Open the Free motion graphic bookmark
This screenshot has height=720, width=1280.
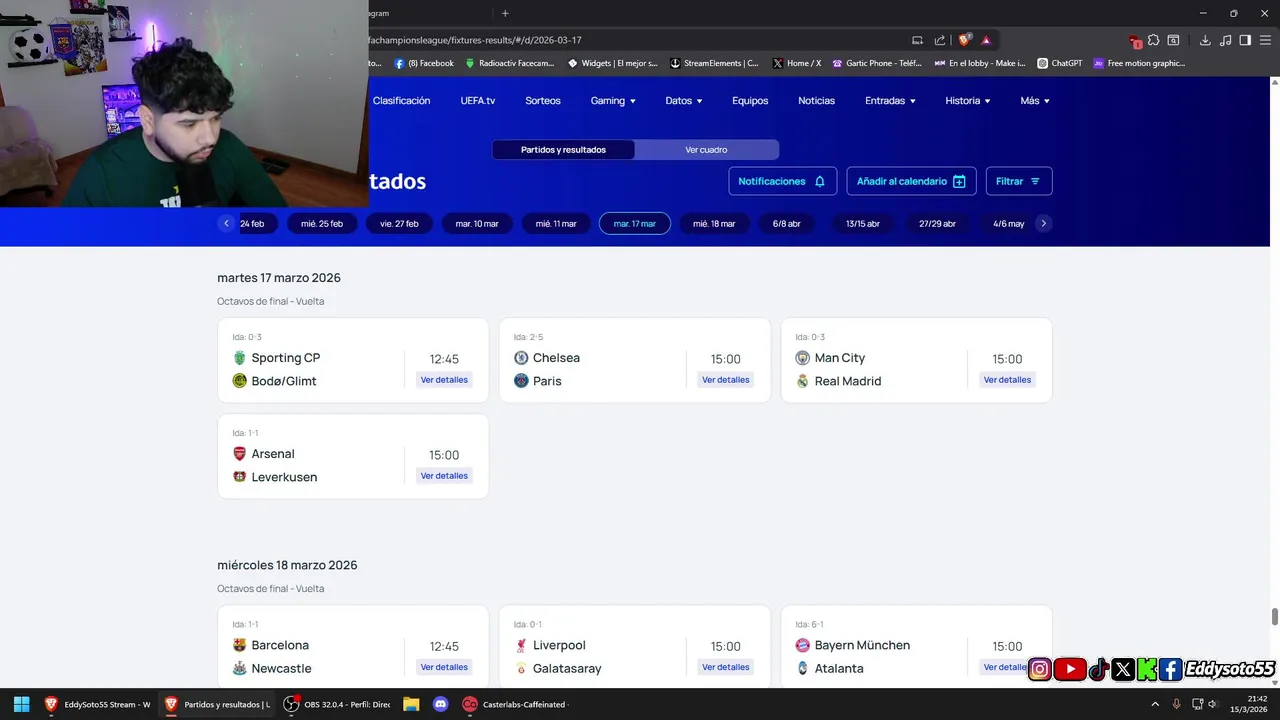[1139, 63]
